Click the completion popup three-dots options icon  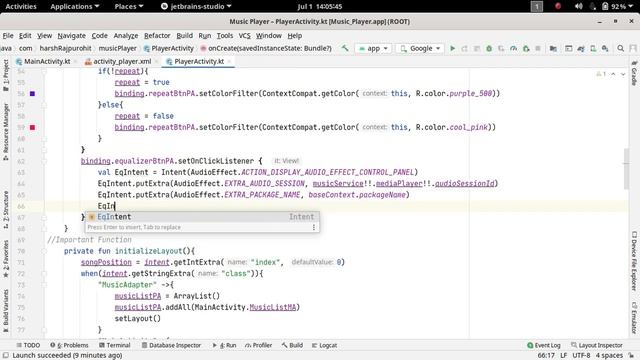(313, 227)
